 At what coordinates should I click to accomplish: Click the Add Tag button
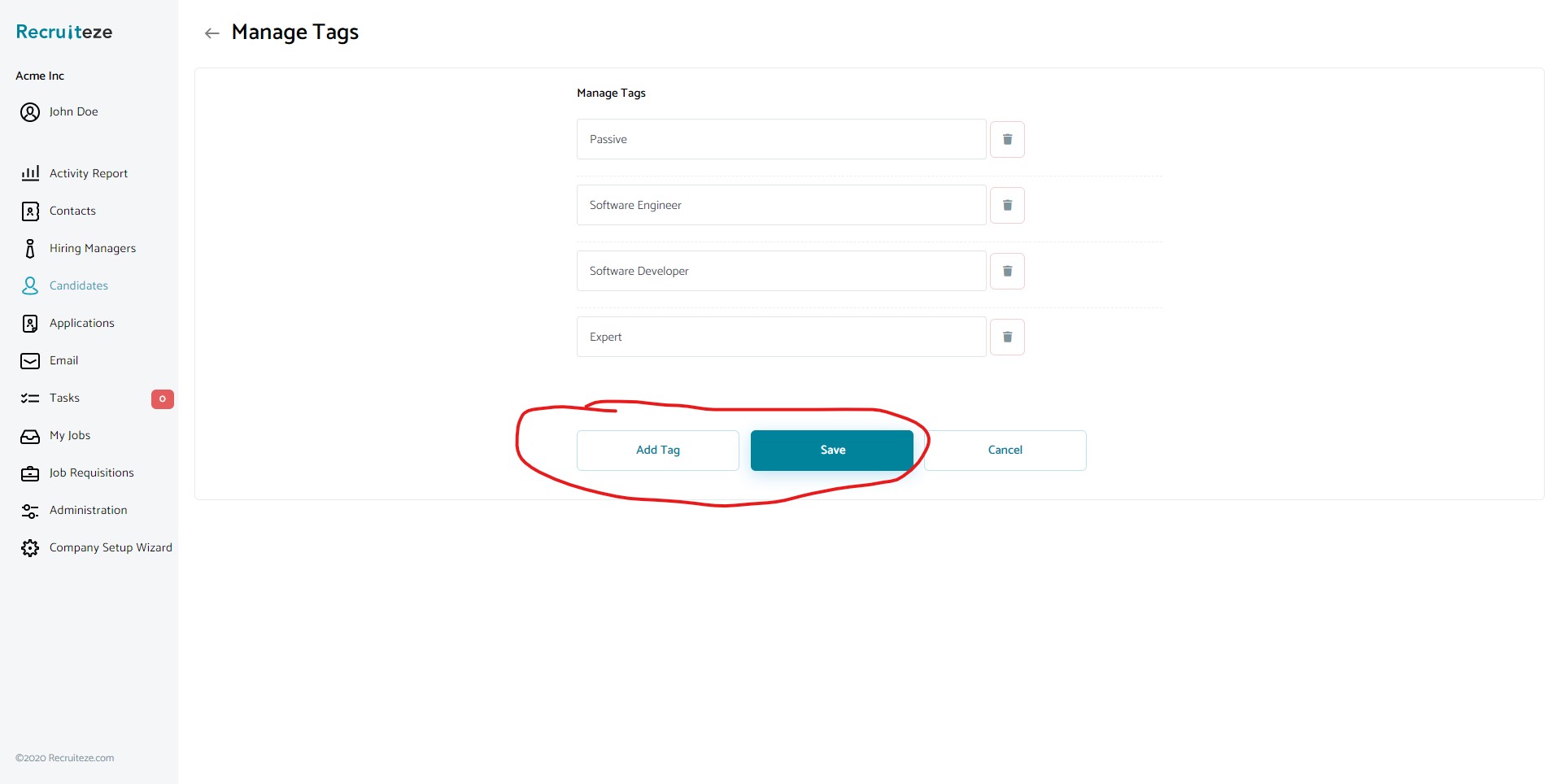coord(657,450)
